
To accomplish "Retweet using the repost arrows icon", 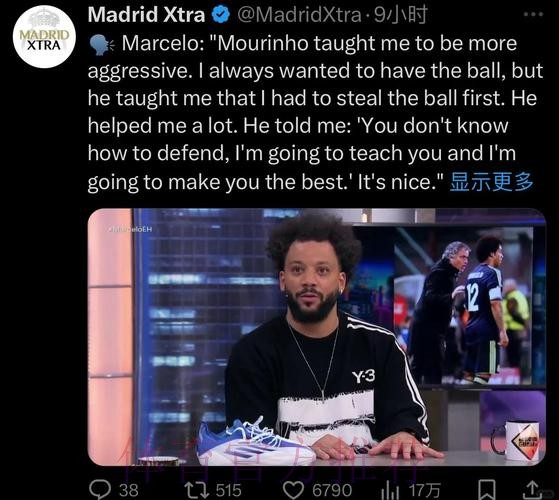I will click(196, 490).
